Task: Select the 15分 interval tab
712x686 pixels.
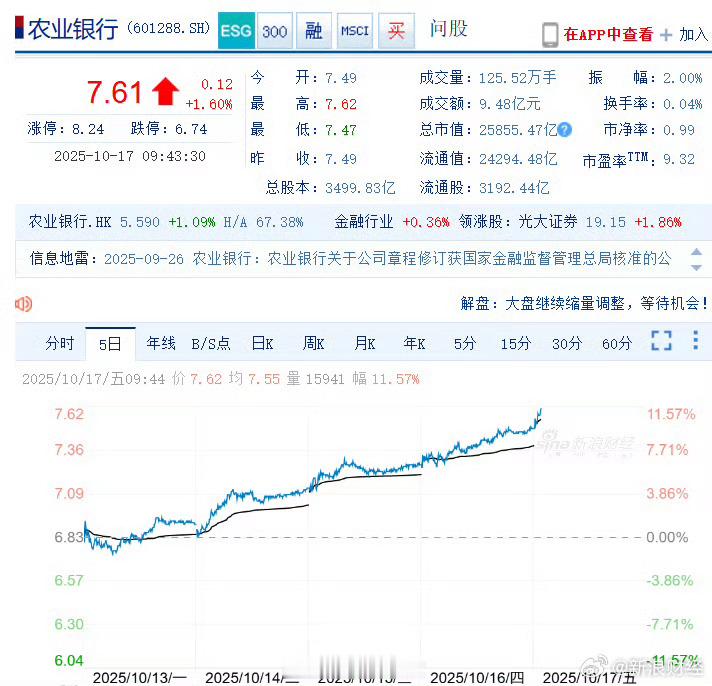Action: (515, 344)
